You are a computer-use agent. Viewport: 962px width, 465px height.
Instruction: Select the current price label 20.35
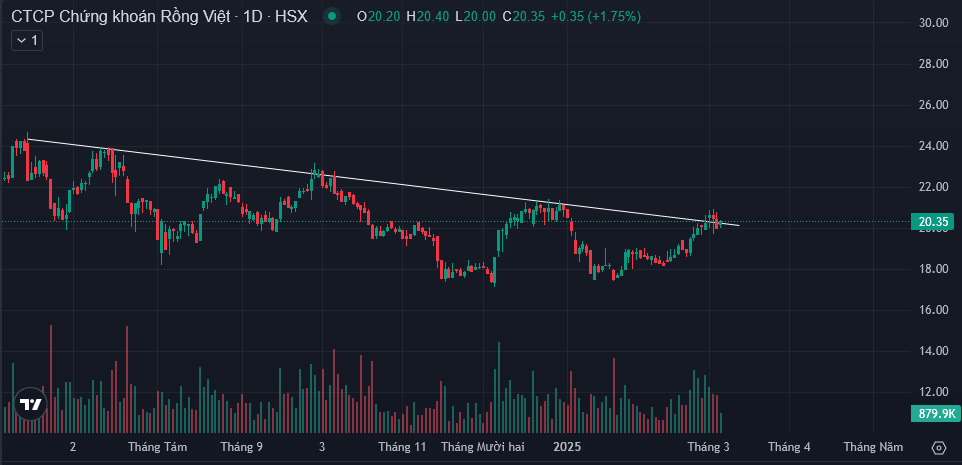tap(933, 221)
